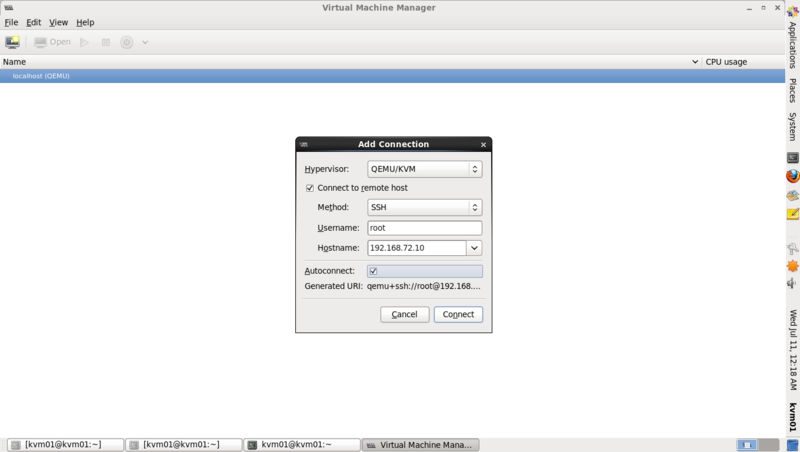Open the System panel menu
This screenshot has height=452, width=800.
(792, 127)
